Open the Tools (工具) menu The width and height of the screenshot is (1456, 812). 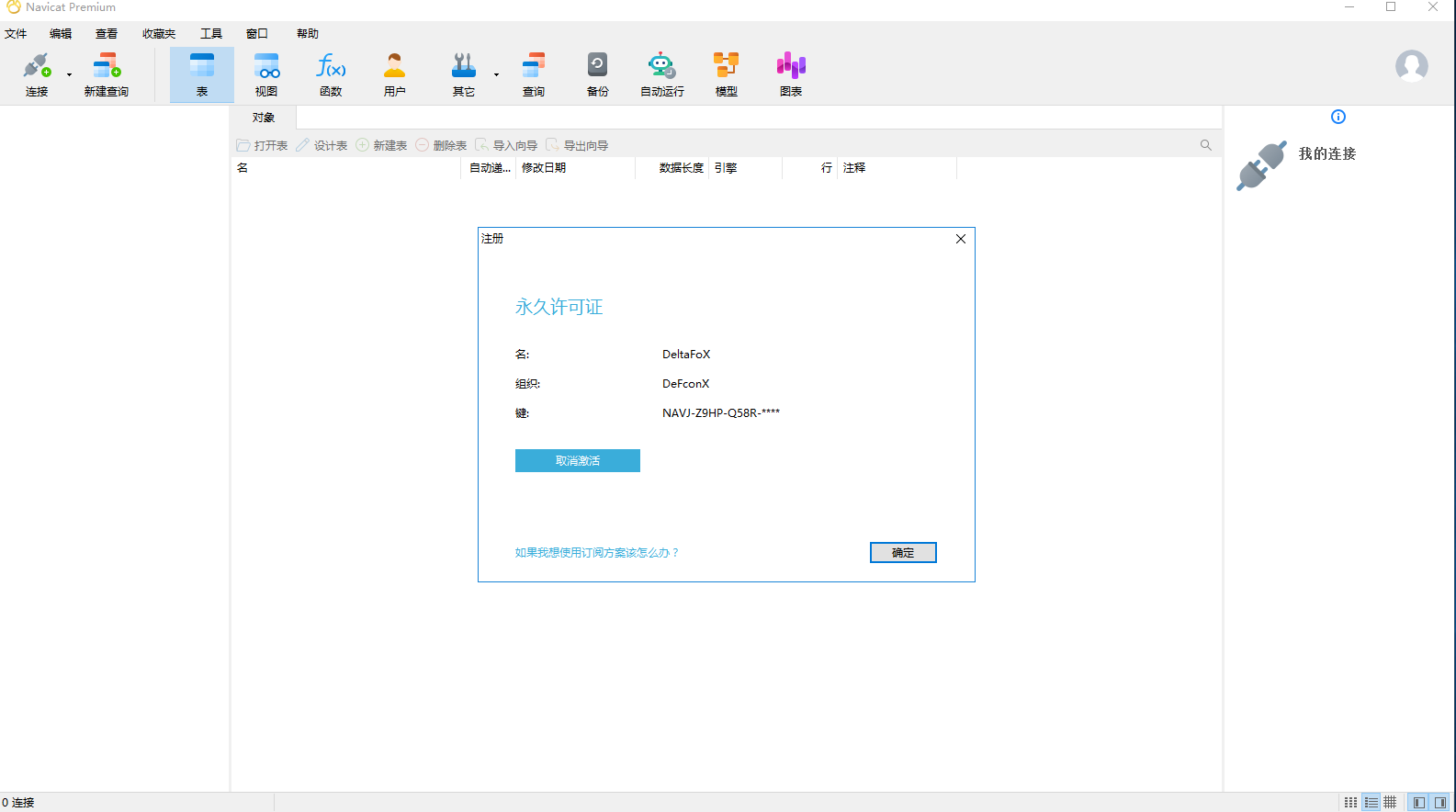coord(211,34)
